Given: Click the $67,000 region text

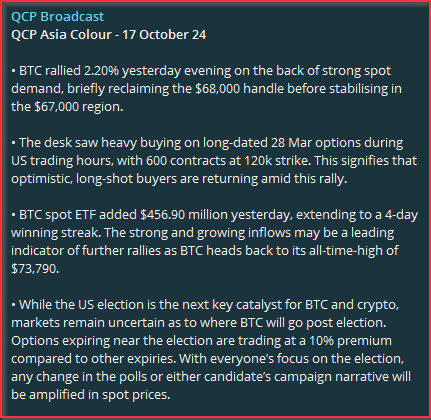Looking at the screenshot, I should [x=77, y=107].
